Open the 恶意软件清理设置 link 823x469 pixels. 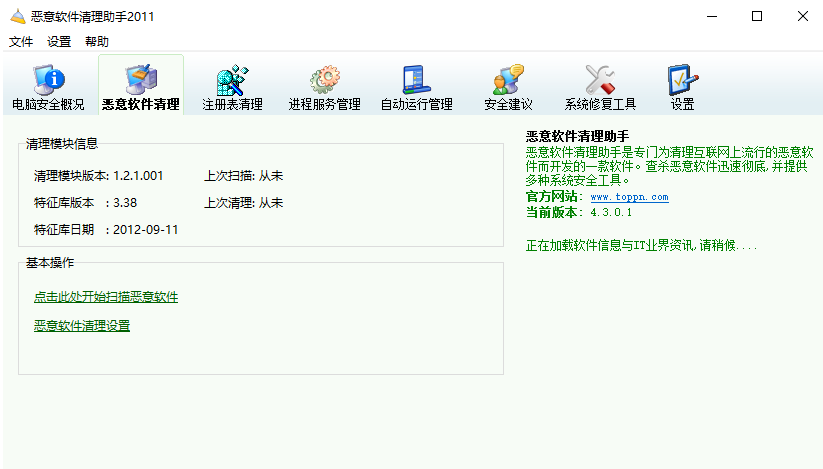click(x=82, y=326)
